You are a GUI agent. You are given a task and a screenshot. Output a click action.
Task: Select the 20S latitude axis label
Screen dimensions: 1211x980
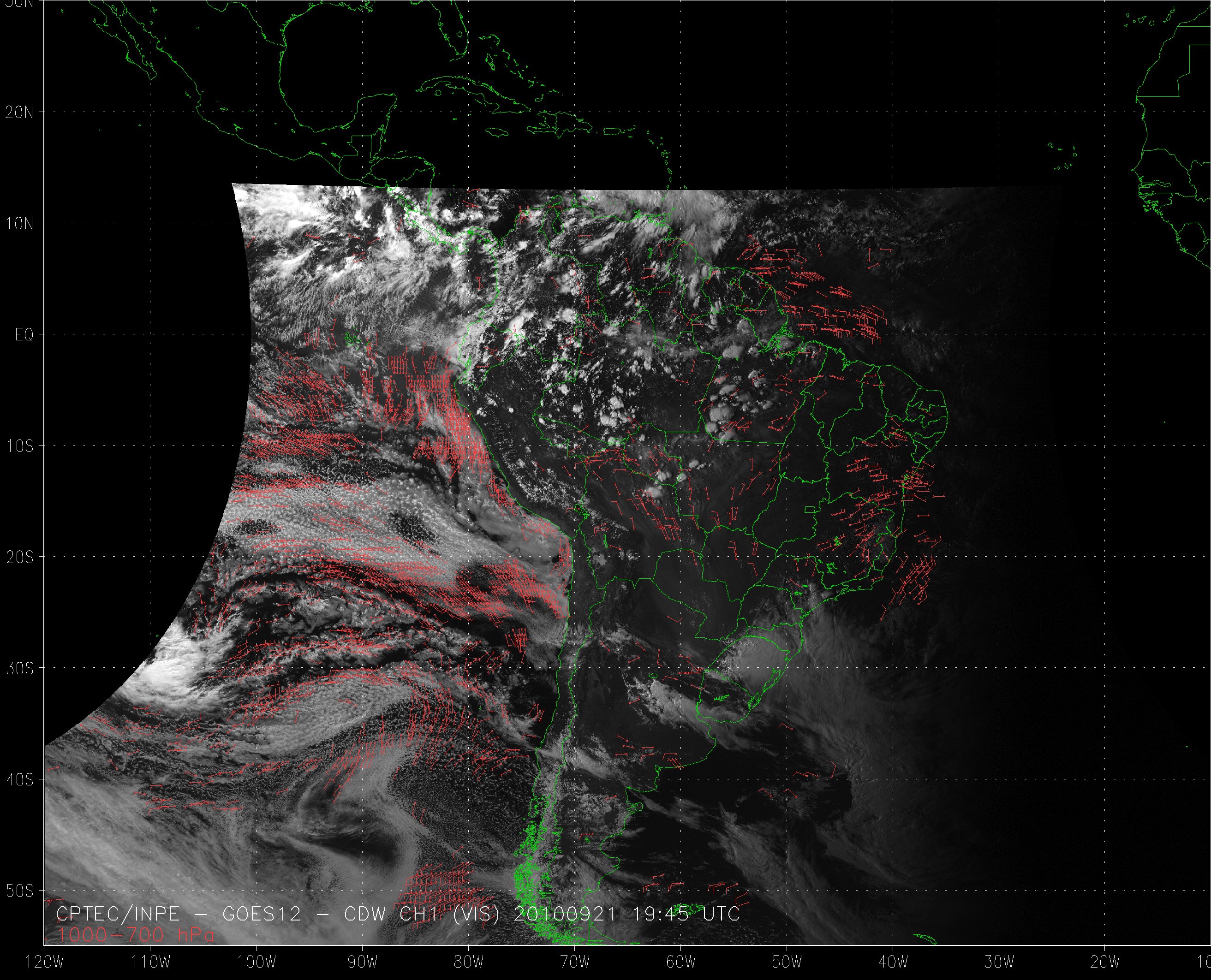[x=20, y=557]
